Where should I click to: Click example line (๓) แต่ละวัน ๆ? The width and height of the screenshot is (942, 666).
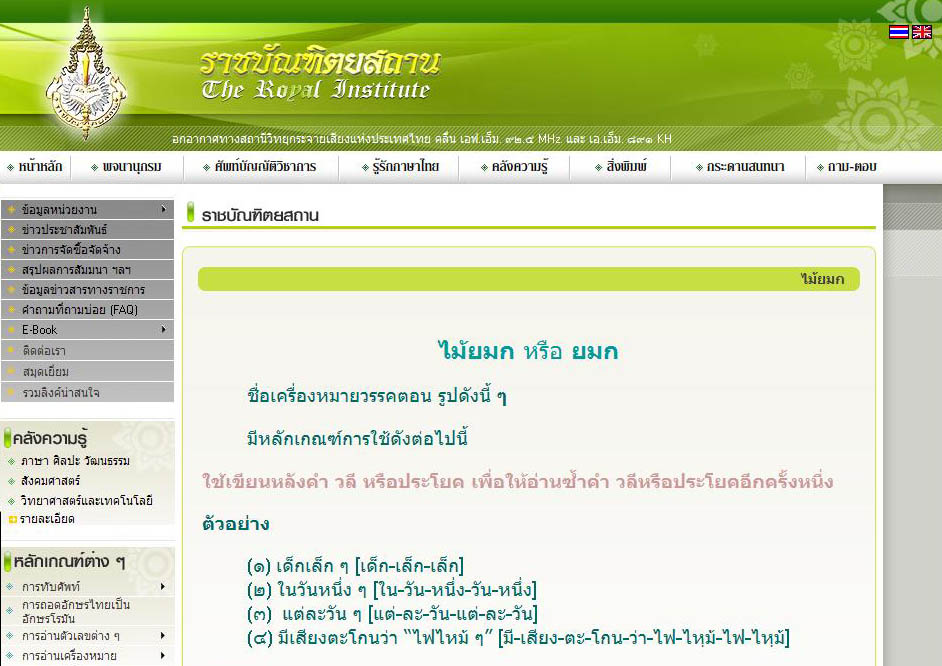(392, 614)
